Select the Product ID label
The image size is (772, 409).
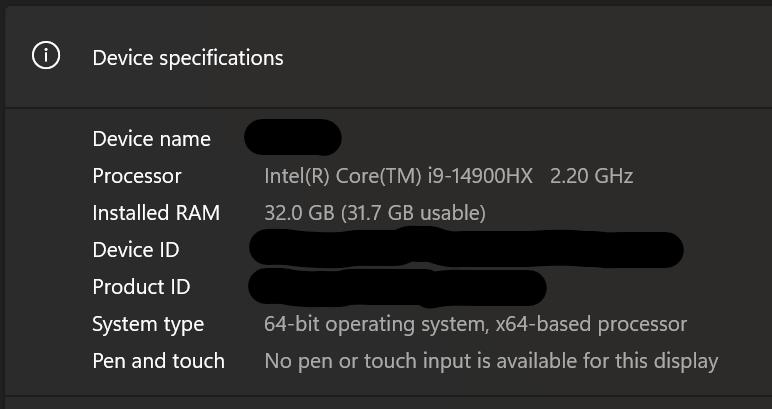141,287
